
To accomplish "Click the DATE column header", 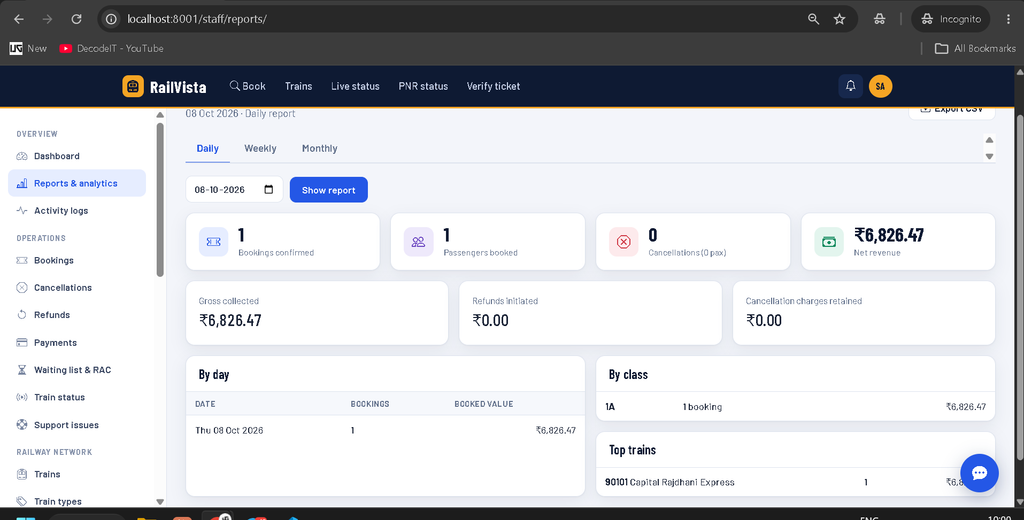I will [x=205, y=404].
